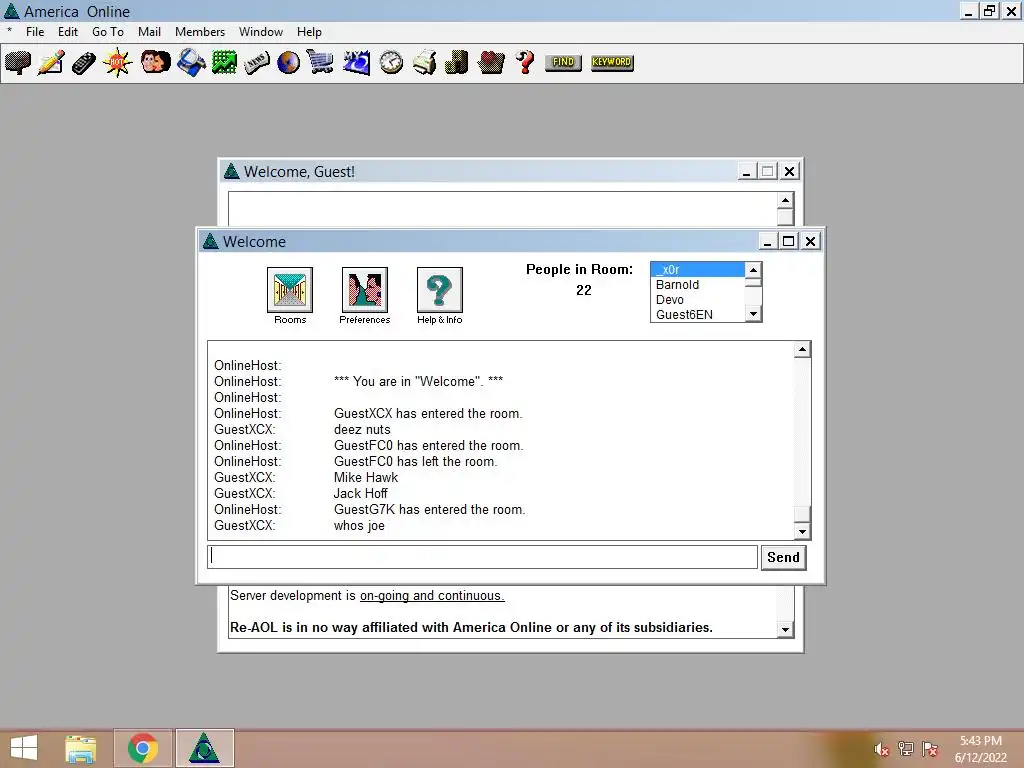This screenshot has height=768, width=1024.
Task: Open the News newspaper icon
Action: (x=257, y=63)
